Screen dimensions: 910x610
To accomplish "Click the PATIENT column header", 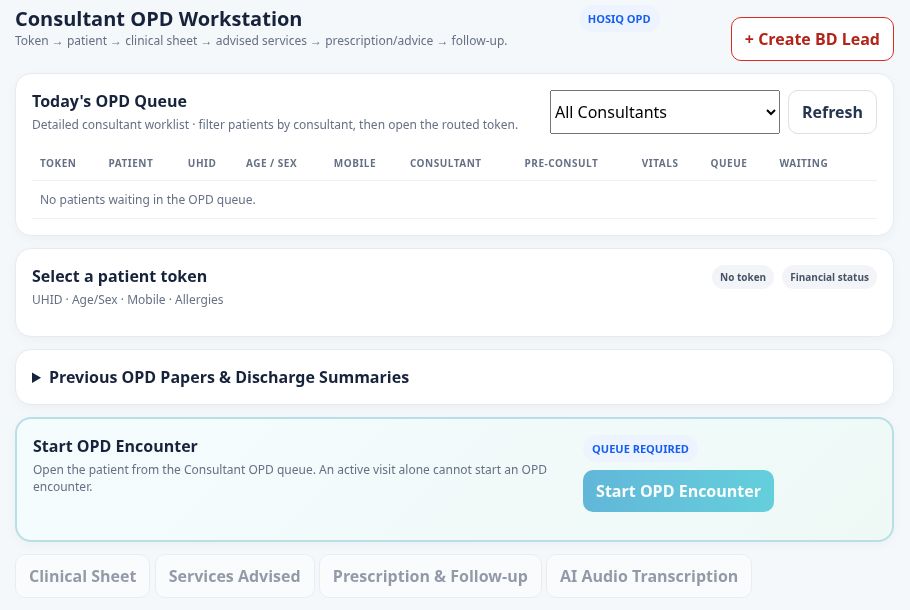I will pos(131,163).
